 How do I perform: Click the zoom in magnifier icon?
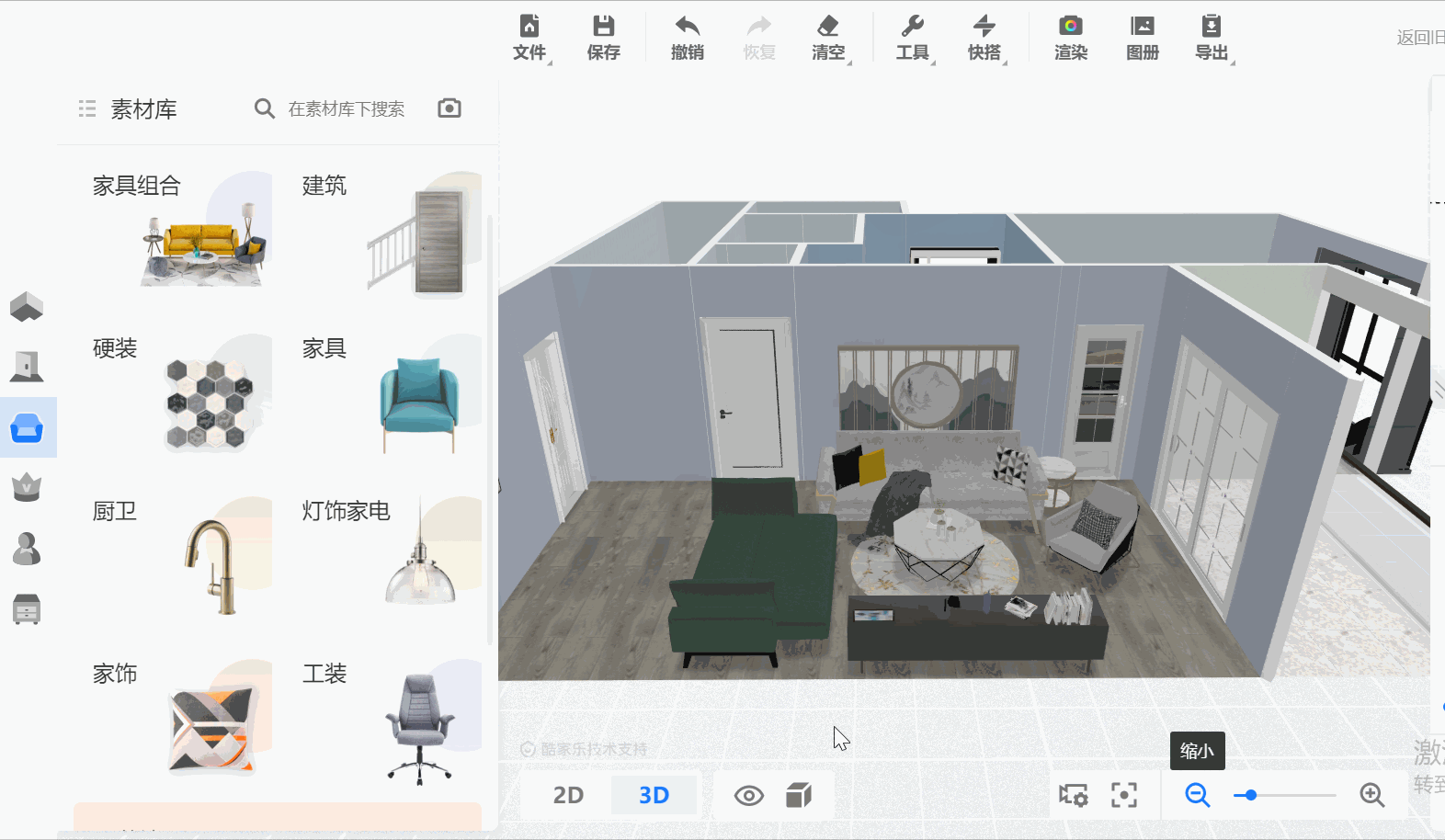(x=1371, y=795)
